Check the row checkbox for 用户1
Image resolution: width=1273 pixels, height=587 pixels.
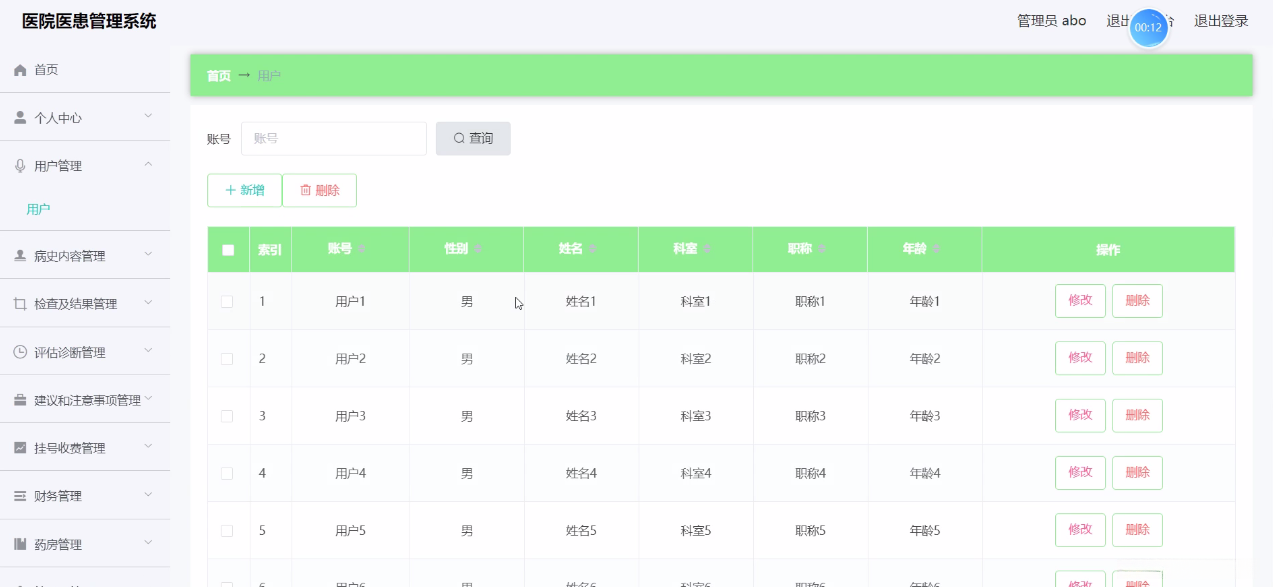click(227, 301)
